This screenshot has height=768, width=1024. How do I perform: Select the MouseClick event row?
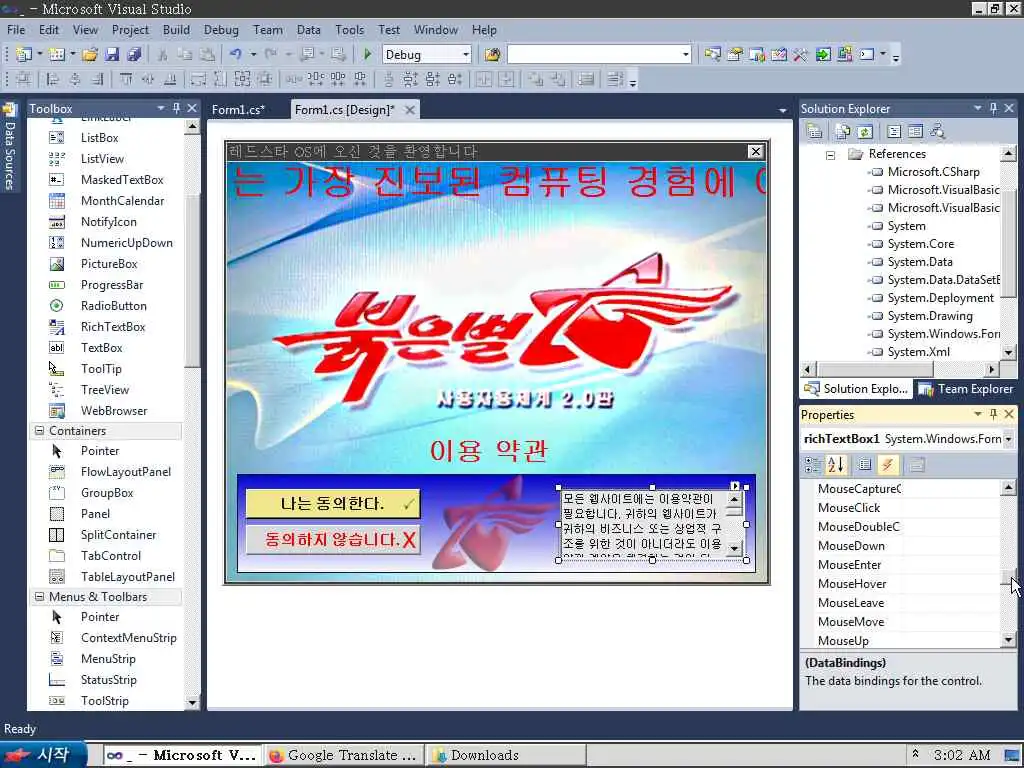click(908, 508)
